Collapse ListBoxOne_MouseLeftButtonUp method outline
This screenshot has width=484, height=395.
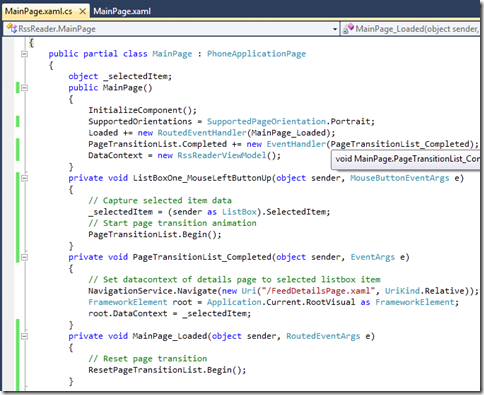(x=24, y=178)
